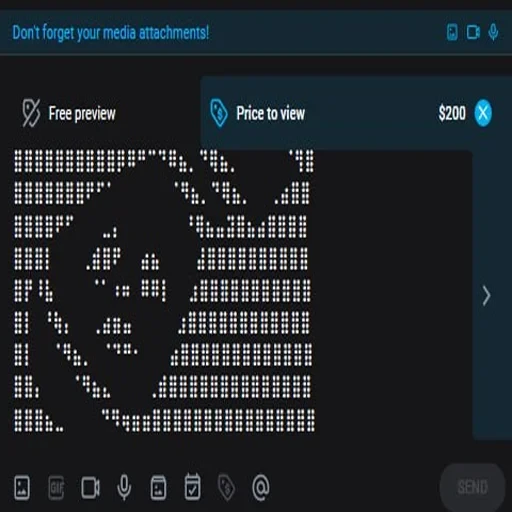Click the Free preview tag icon
This screenshot has width=512, height=512.
pos(31,113)
